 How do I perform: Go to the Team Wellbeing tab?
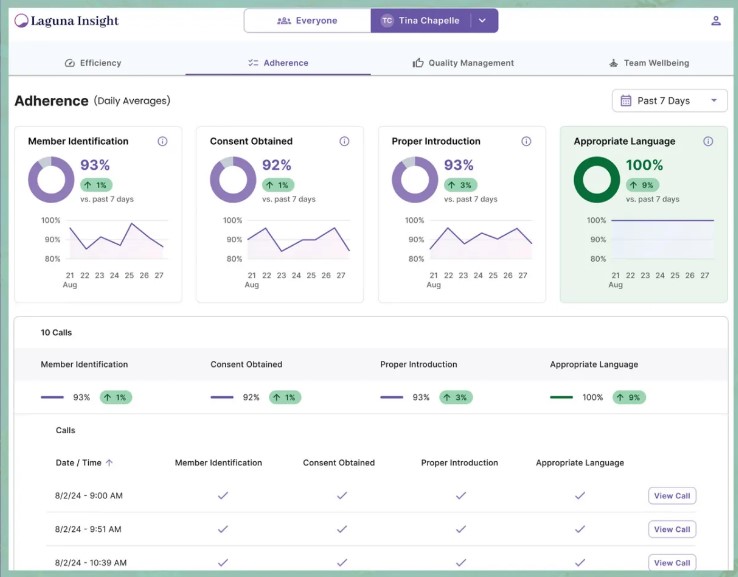coord(648,63)
